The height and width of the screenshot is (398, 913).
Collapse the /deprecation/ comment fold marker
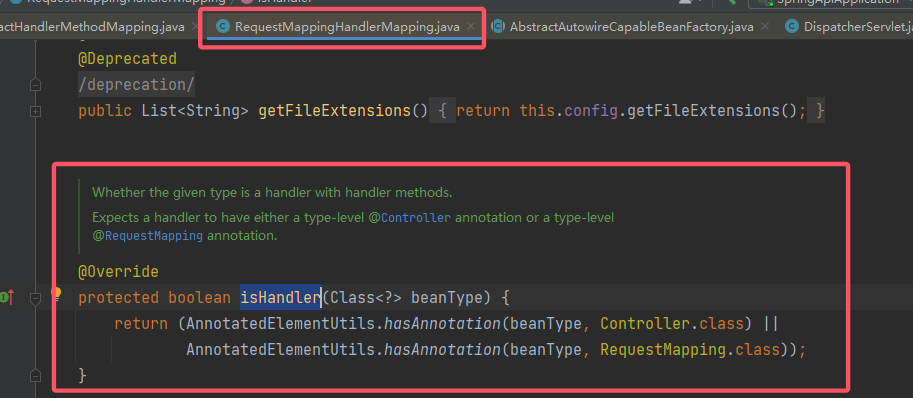tap(35, 85)
